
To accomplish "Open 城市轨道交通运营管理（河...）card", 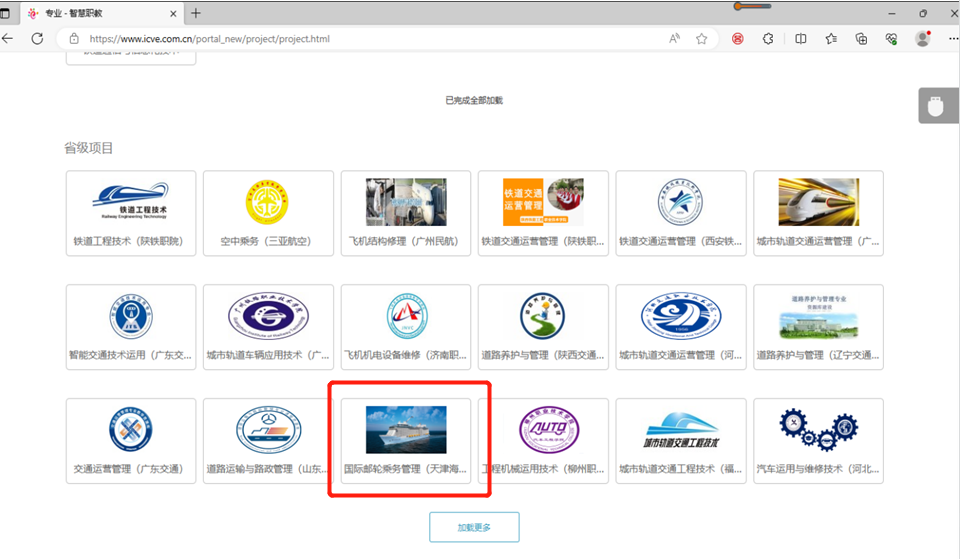I will click(x=681, y=327).
